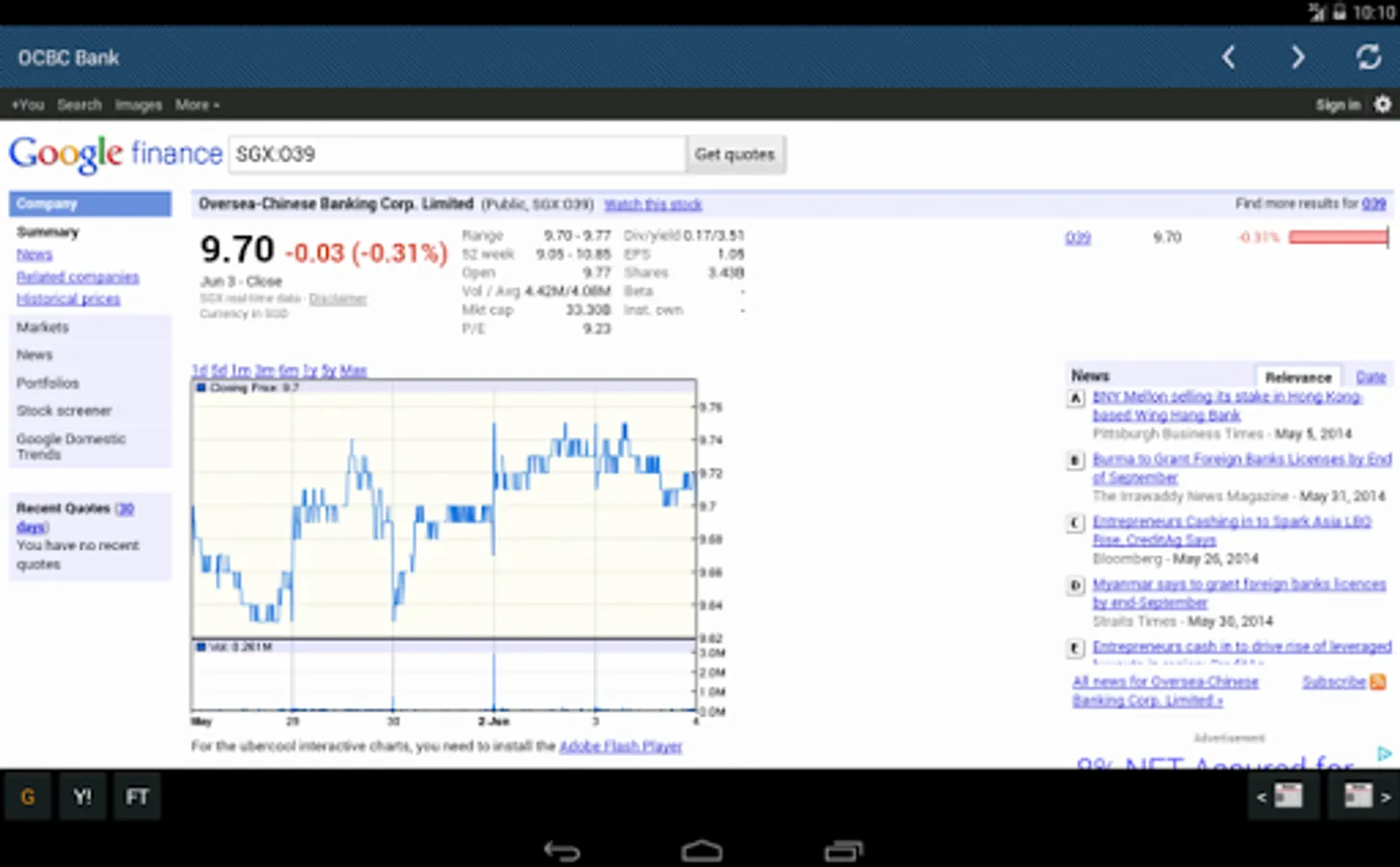Click Watch this stock link
Image resolution: width=1400 pixels, height=867 pixels.
[x=653, y=204]
